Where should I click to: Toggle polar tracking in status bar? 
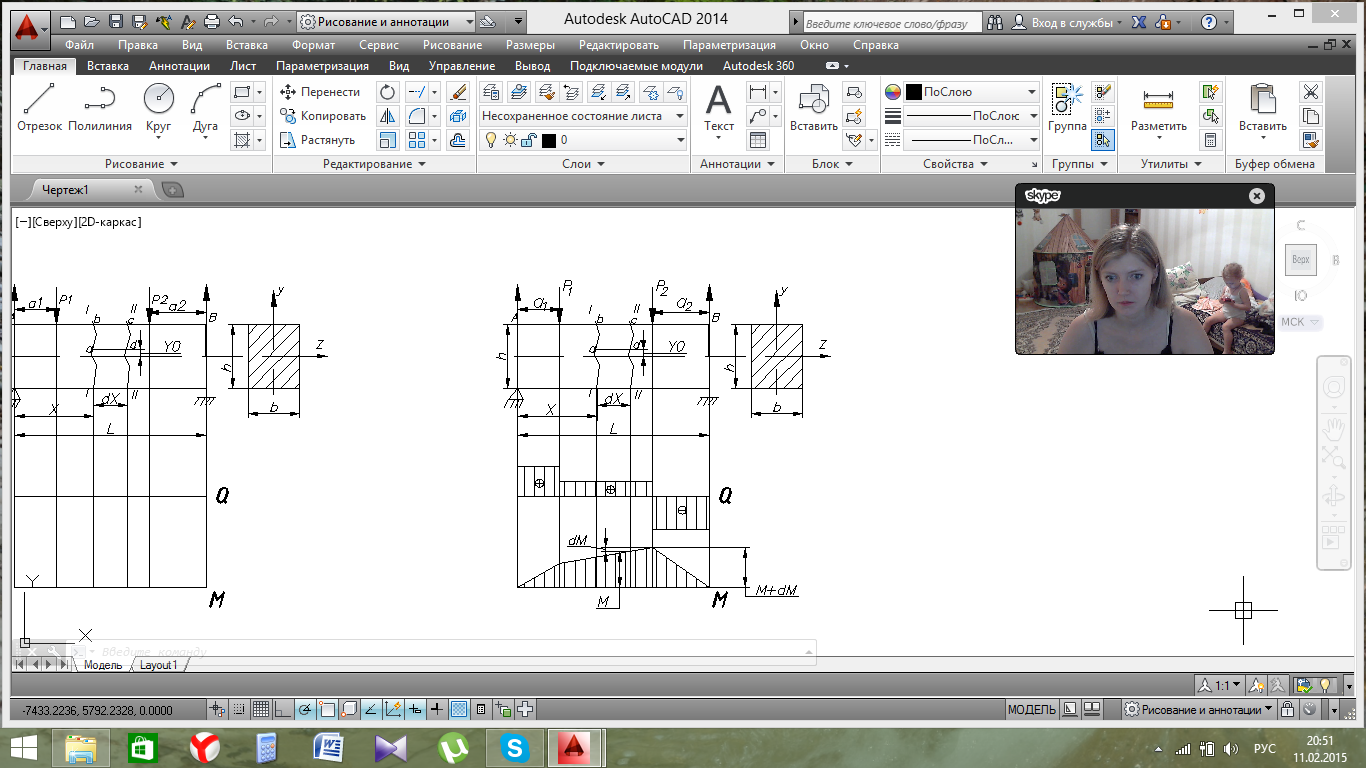pos(304,710)
